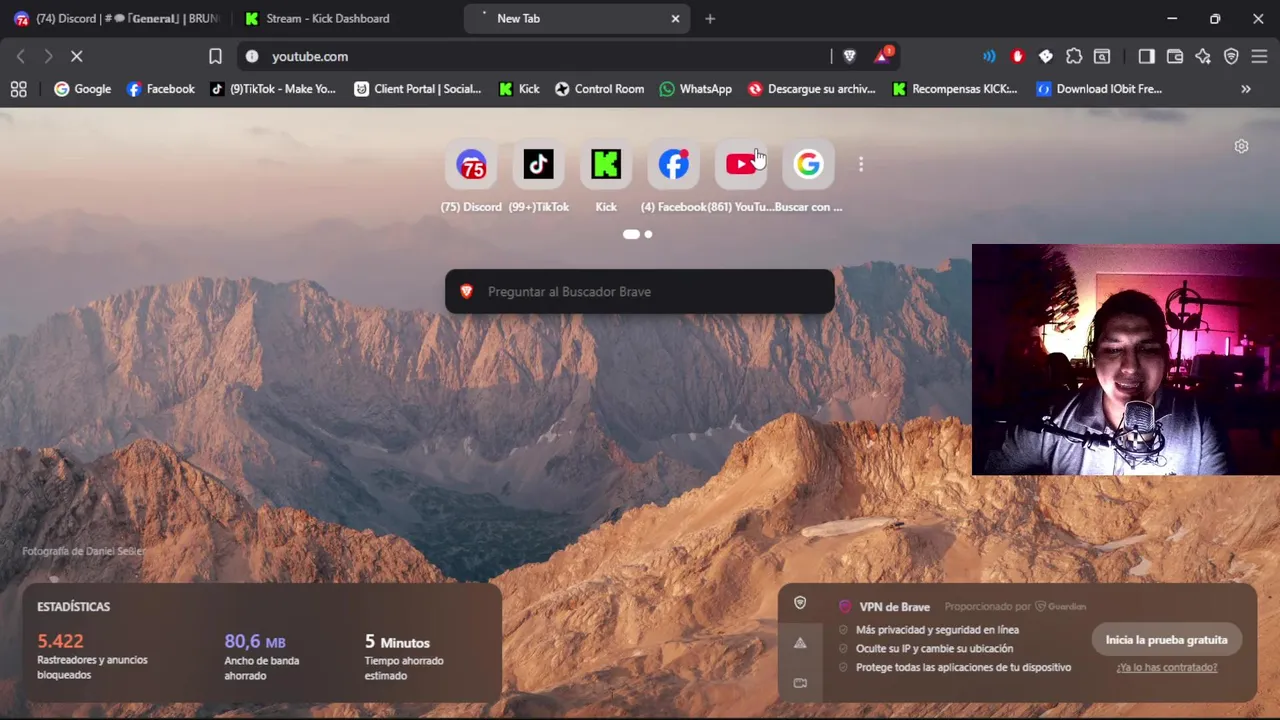Select first top sites page indicator
This screenshot has width=1280, height=720.
[631, 234]
